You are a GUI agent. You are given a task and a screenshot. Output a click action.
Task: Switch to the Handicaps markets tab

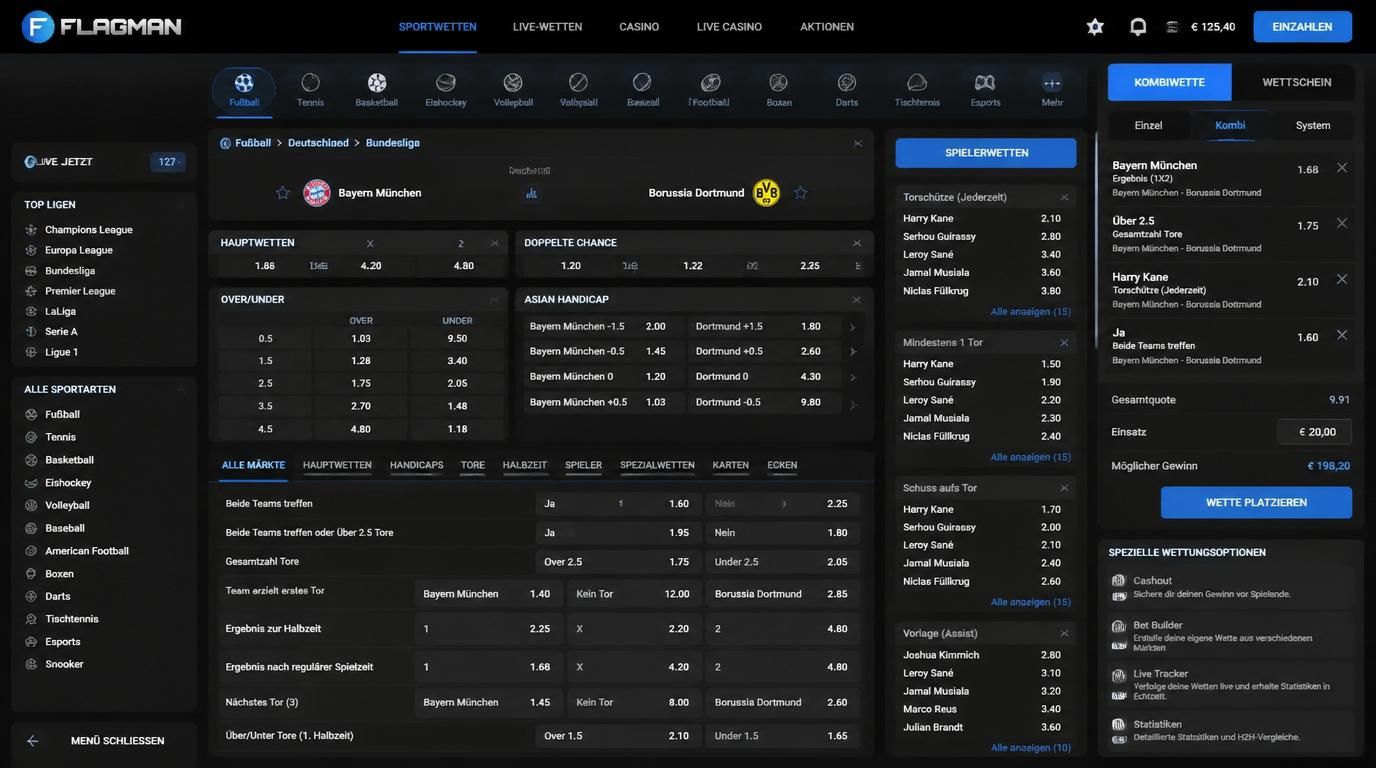click(x=416, y=465)
